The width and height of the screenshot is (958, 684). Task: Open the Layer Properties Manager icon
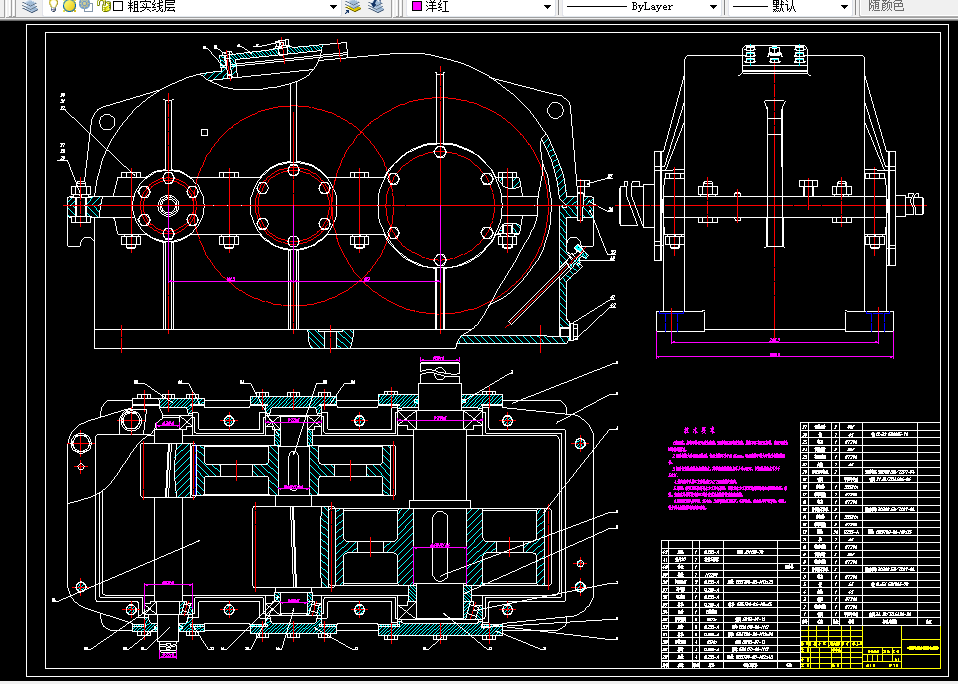30,6
